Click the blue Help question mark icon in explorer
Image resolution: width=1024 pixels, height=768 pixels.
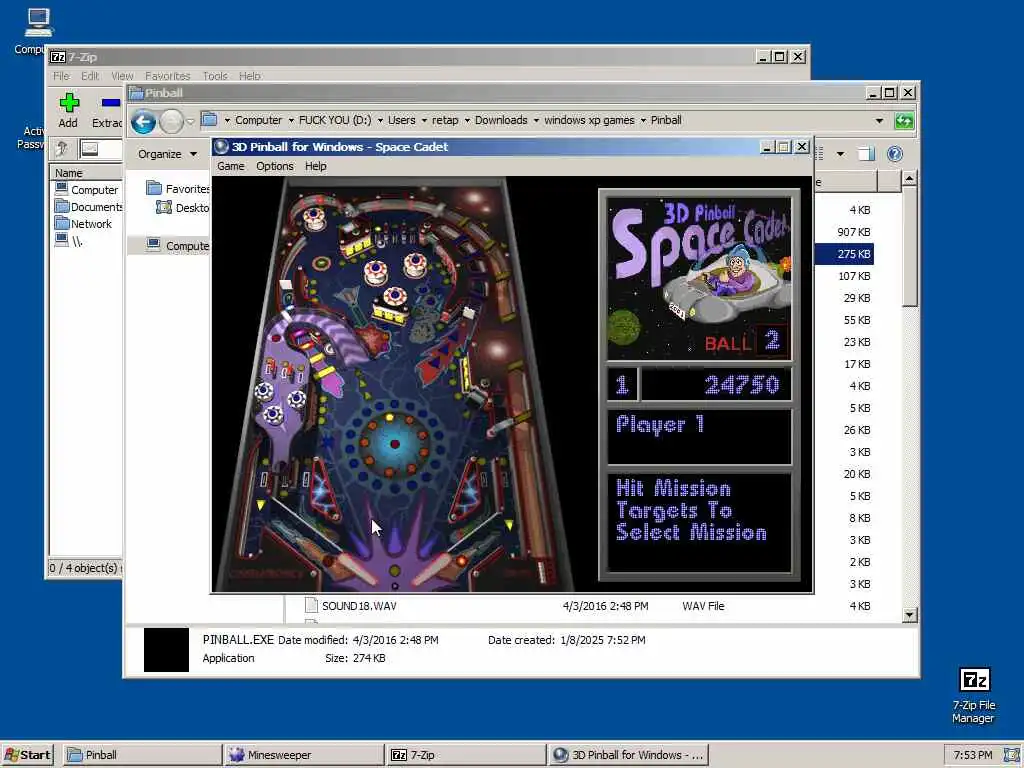[x=895, y=153]
